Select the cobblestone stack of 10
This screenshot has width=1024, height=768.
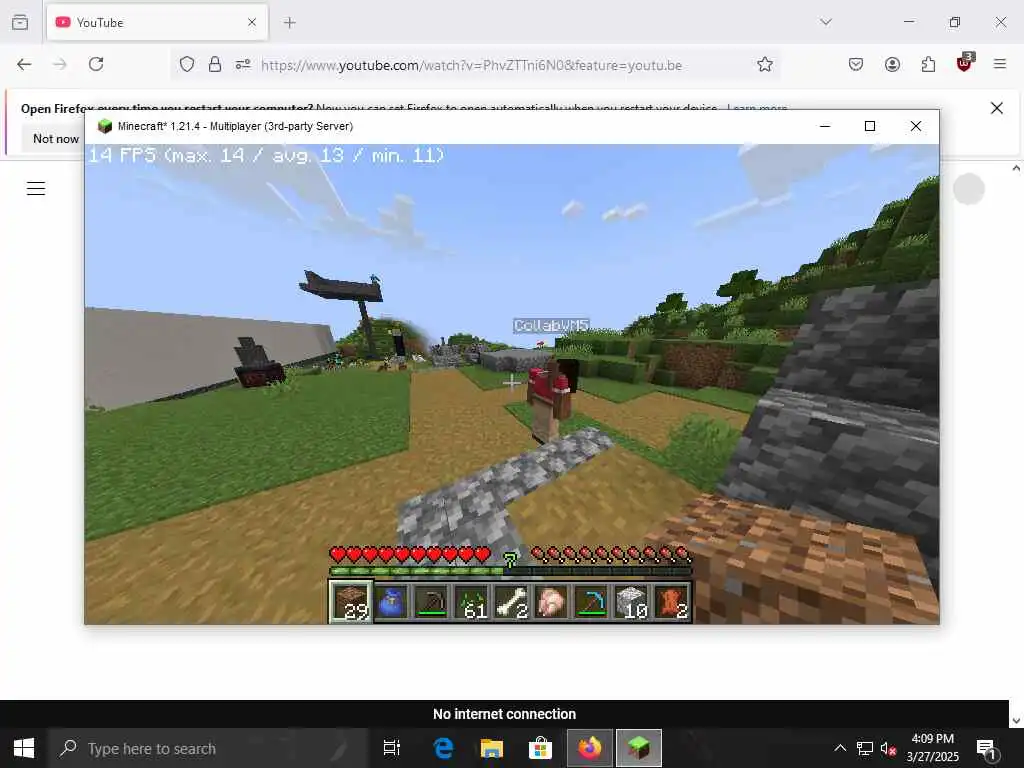coord(631,601)
